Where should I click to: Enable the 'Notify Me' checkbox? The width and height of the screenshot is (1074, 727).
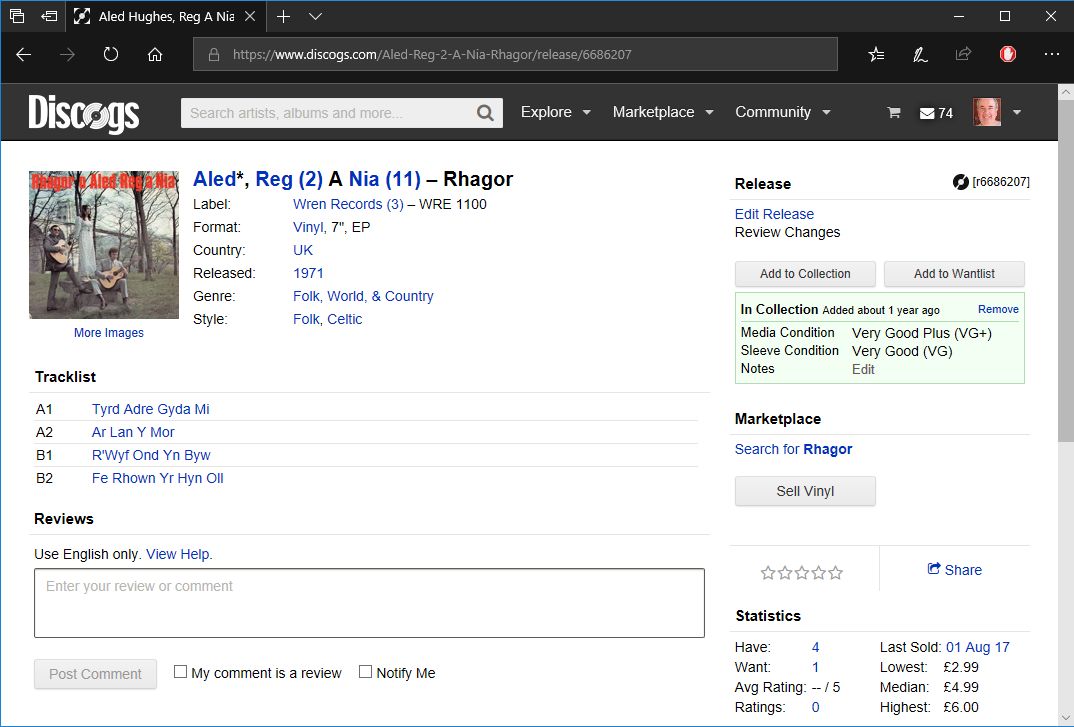pos(366,672)
